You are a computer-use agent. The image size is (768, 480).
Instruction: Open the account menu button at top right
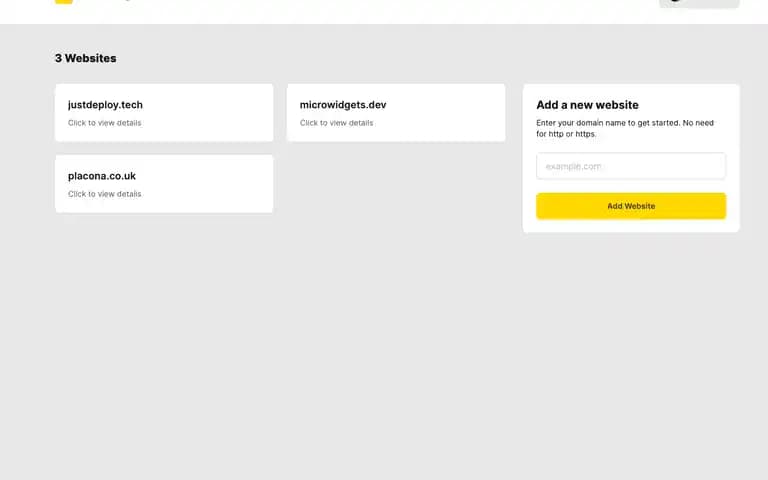pyautogui.click(x=699, y=3)
